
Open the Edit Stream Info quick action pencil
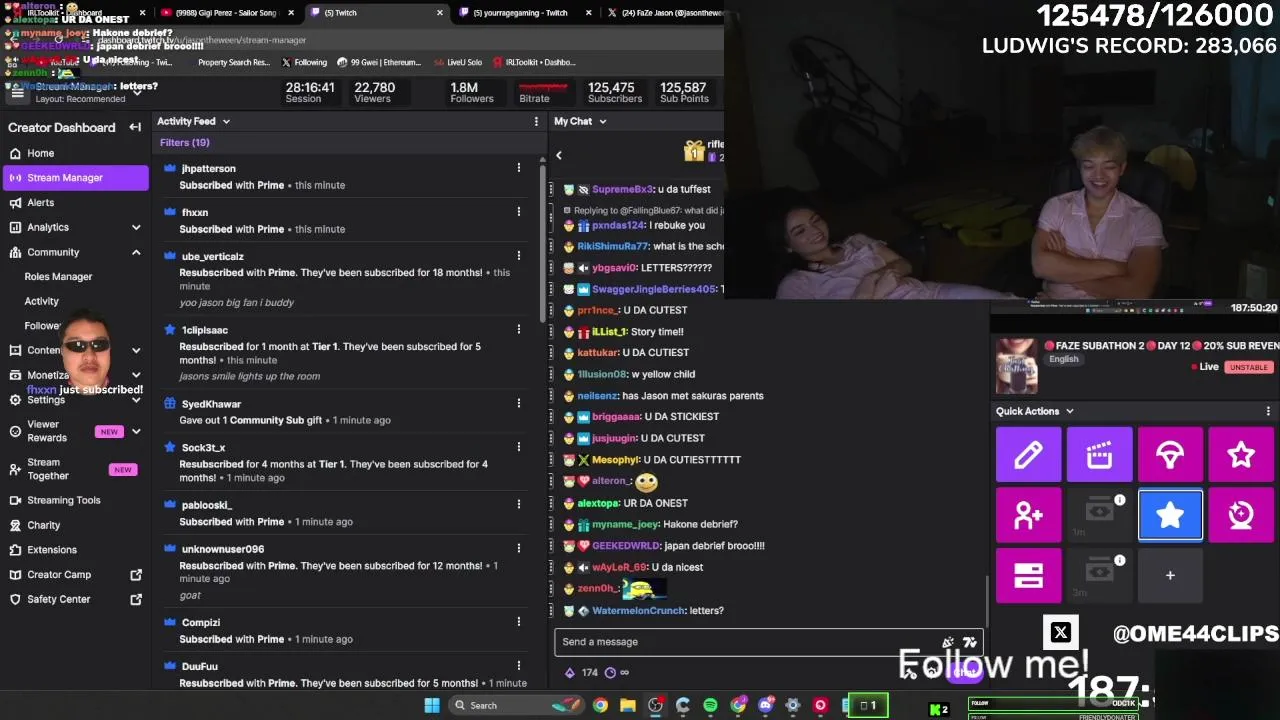(1028, 455)
